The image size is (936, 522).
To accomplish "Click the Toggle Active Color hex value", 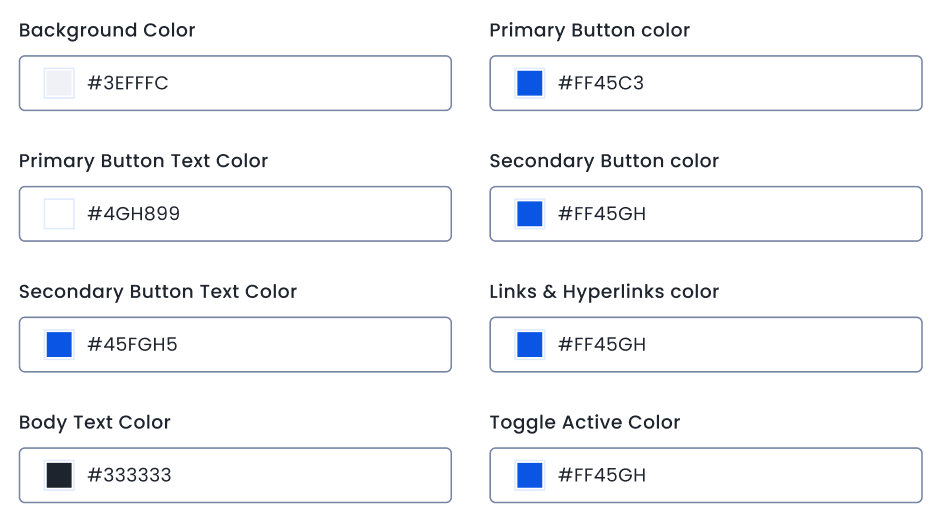I will [x=602, y=475].
